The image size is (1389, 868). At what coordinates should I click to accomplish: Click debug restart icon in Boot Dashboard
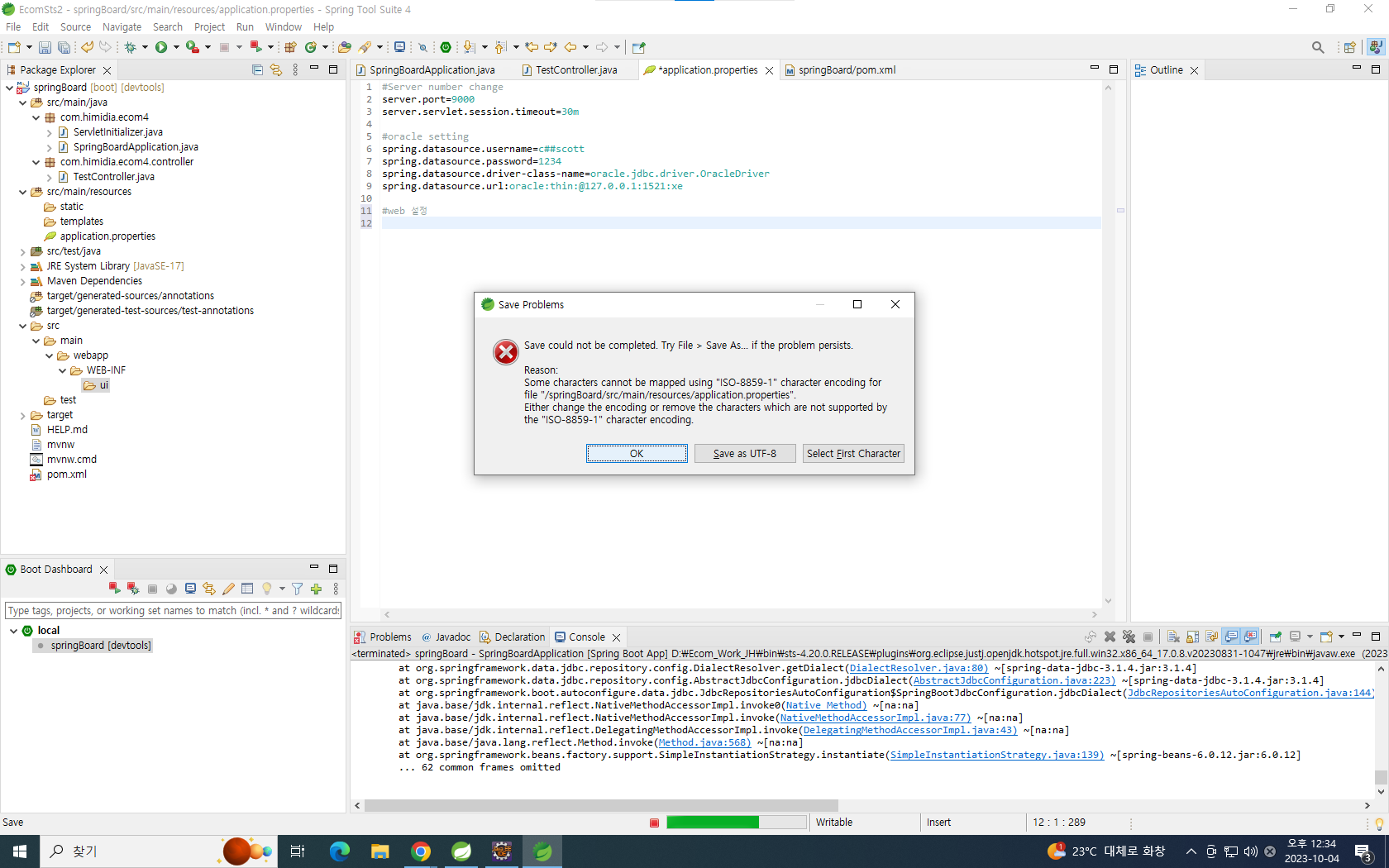click(x=133, y=589)
